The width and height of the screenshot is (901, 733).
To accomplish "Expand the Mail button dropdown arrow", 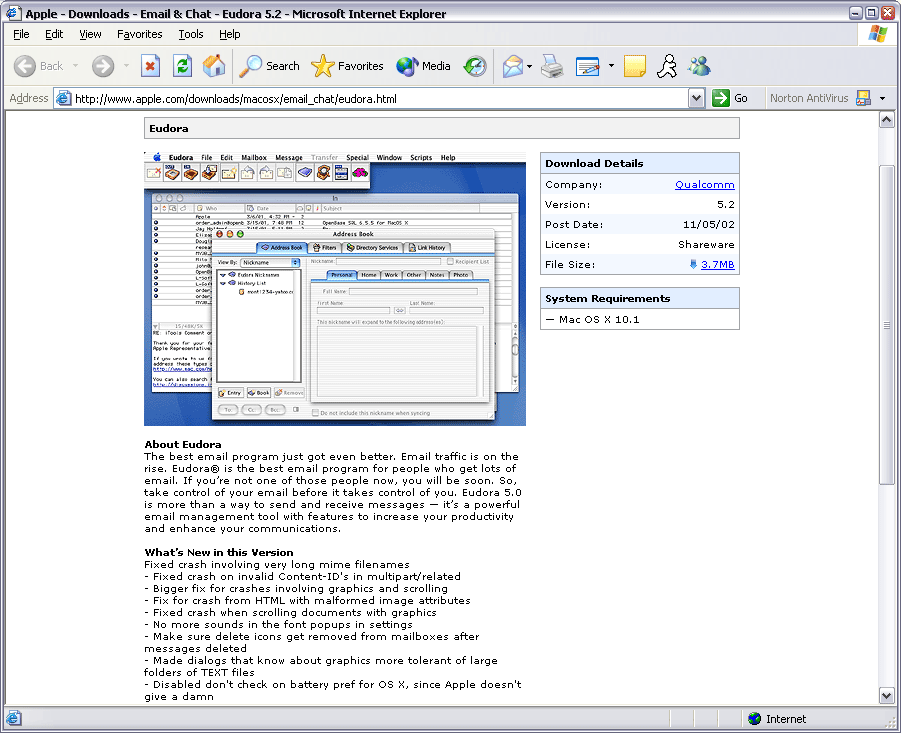I will [x=529, y=67].
